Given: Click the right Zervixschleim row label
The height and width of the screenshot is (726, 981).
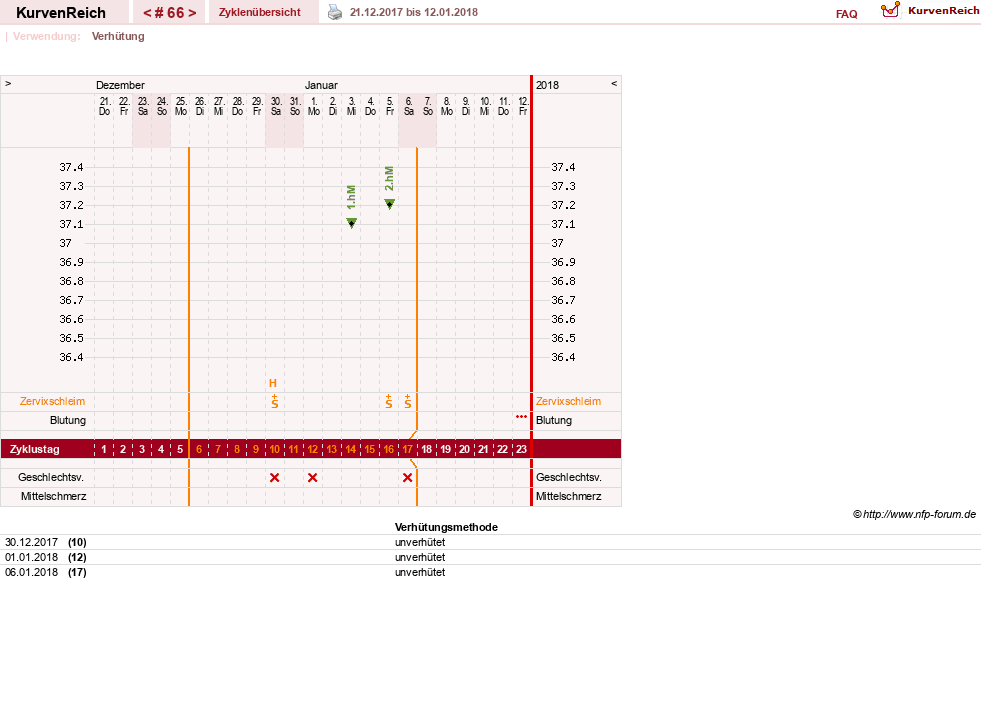Looking at the screenshot, I should (x=568, y=401).
